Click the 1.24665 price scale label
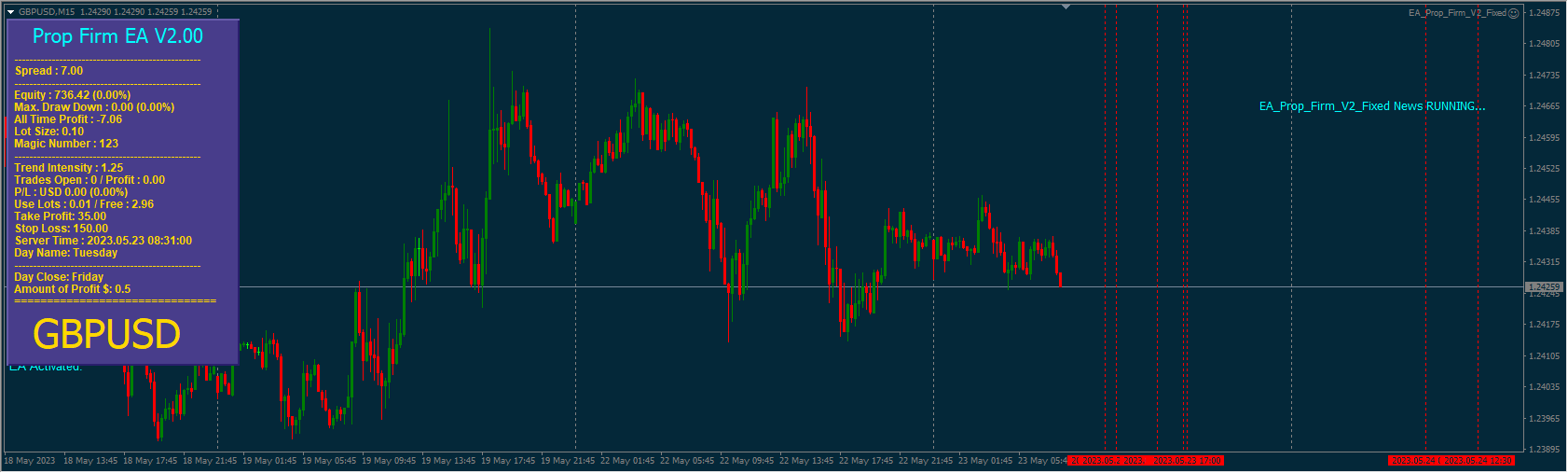The height and width of the screenshot is (473, 1568). pyautogui.click(x=1544, y=106)
